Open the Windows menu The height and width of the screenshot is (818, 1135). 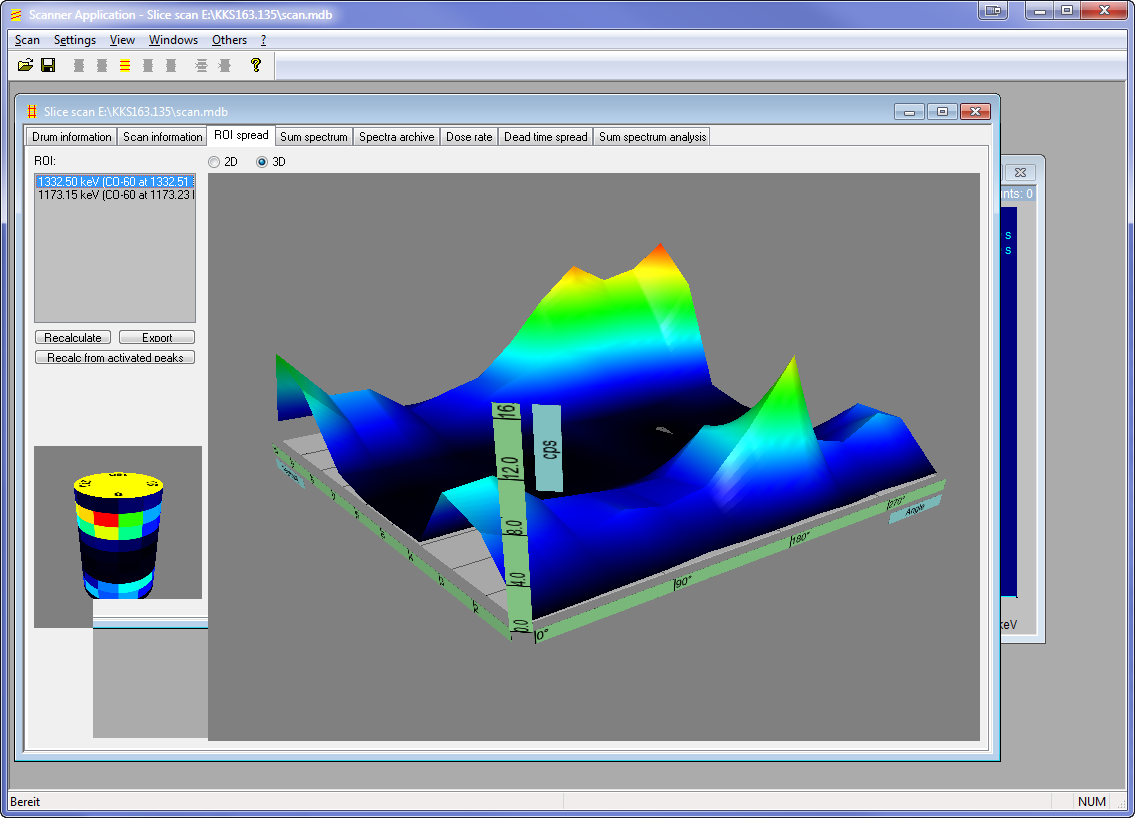(173, 40)
